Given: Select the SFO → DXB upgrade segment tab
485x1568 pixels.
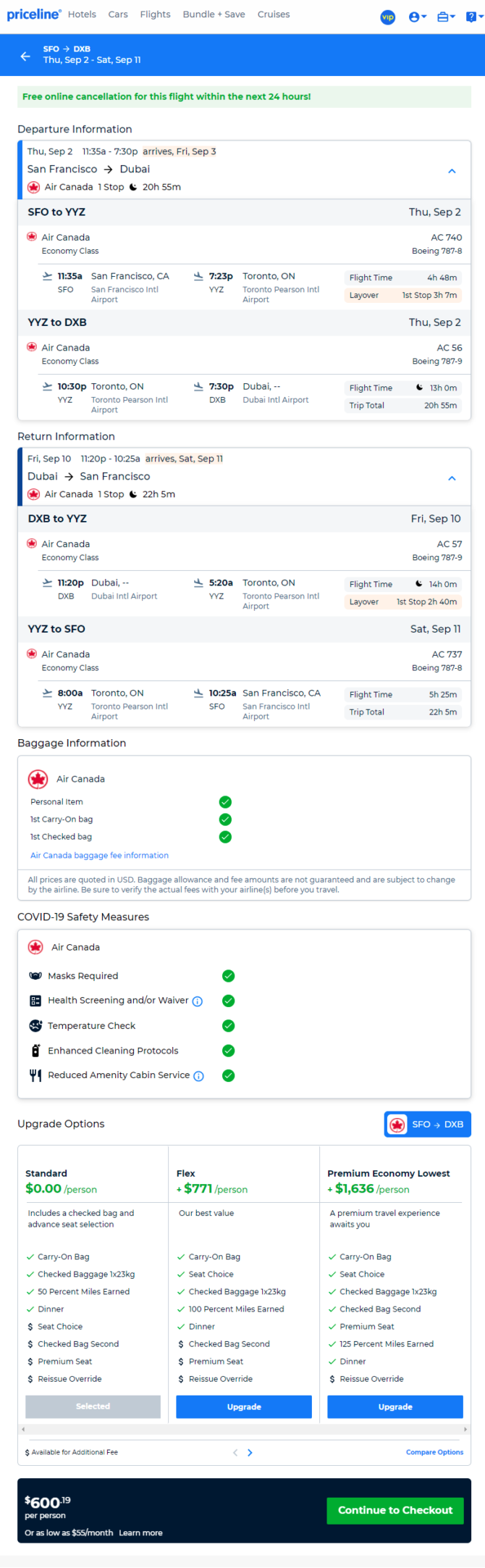Looking at the screenshot, I should [427, 1125].
